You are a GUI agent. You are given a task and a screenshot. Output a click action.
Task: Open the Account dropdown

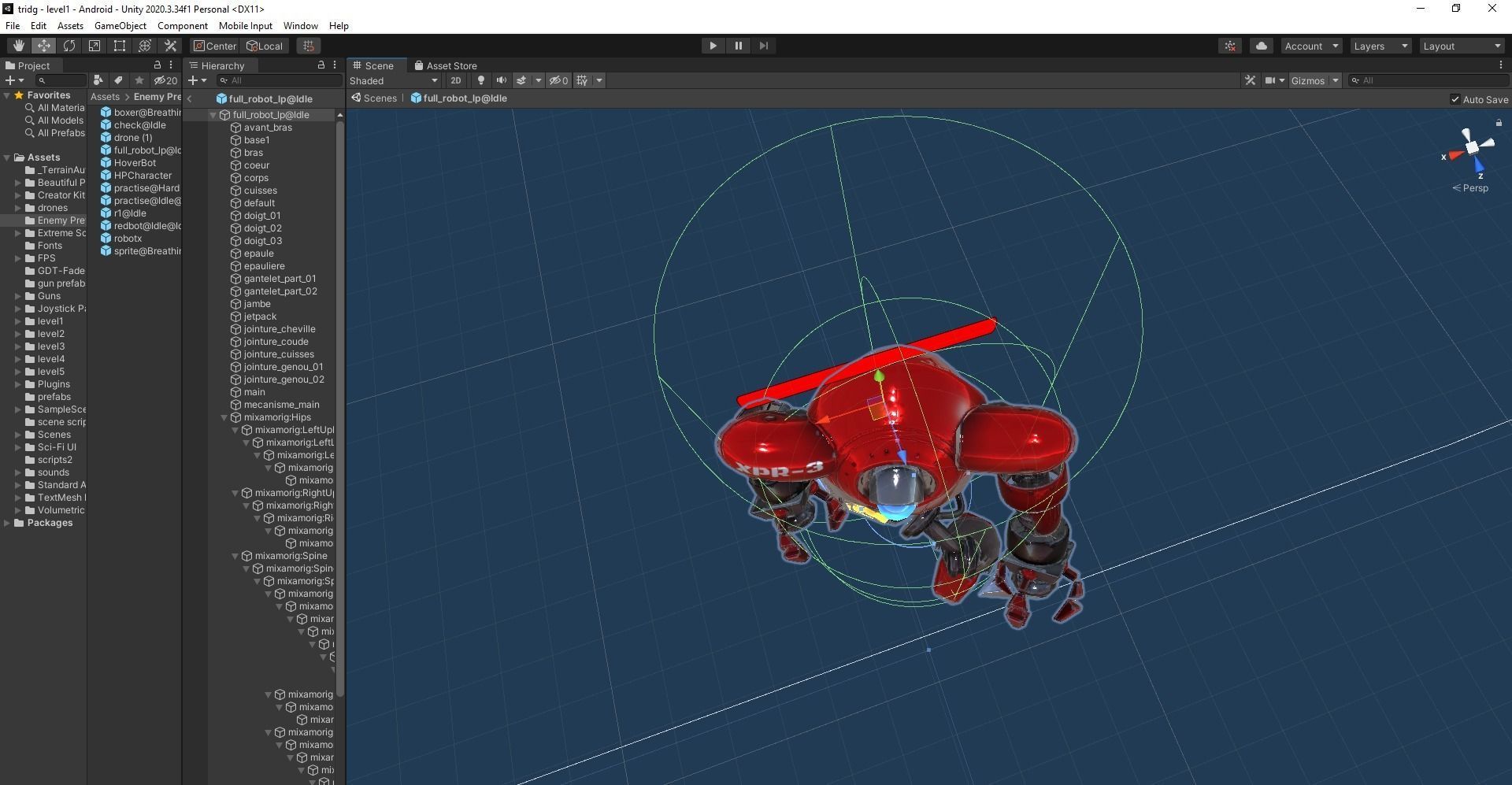coord(1311,46)
